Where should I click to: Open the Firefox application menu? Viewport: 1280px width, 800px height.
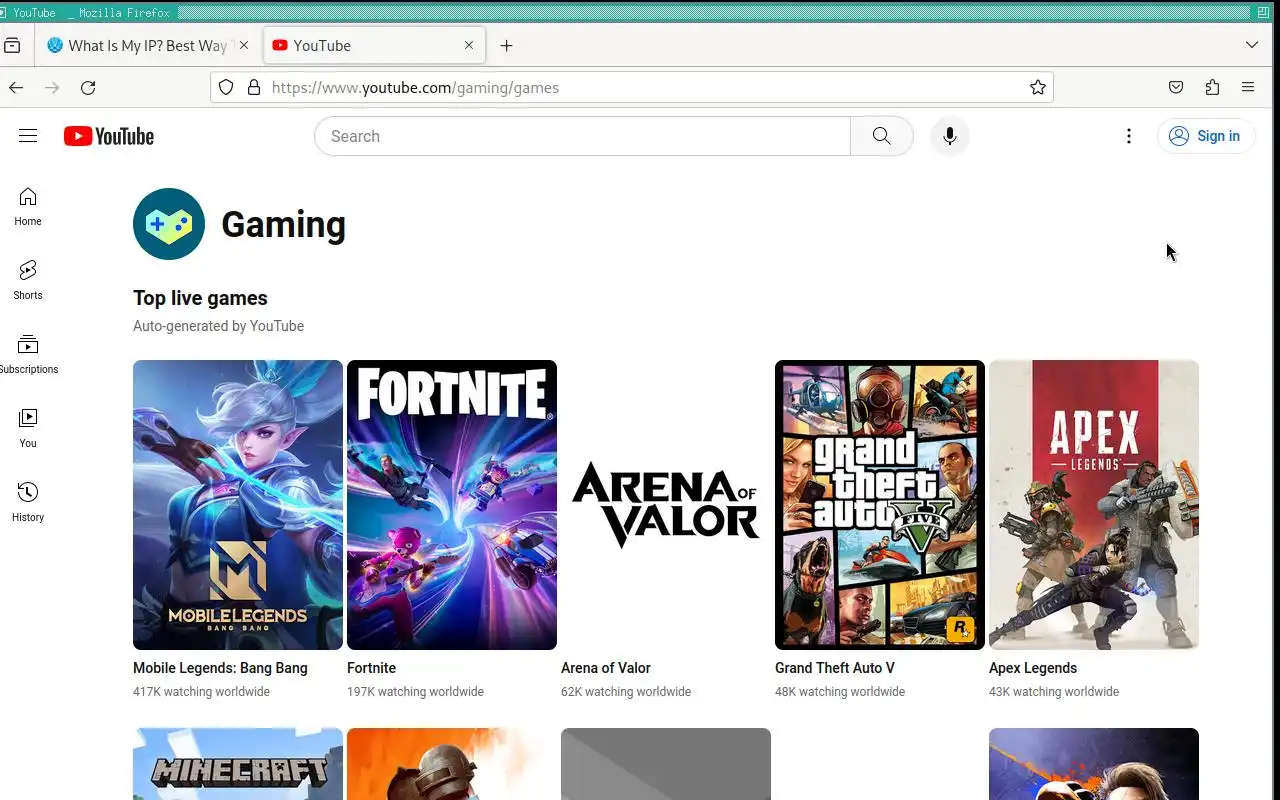click(1248, 88)
